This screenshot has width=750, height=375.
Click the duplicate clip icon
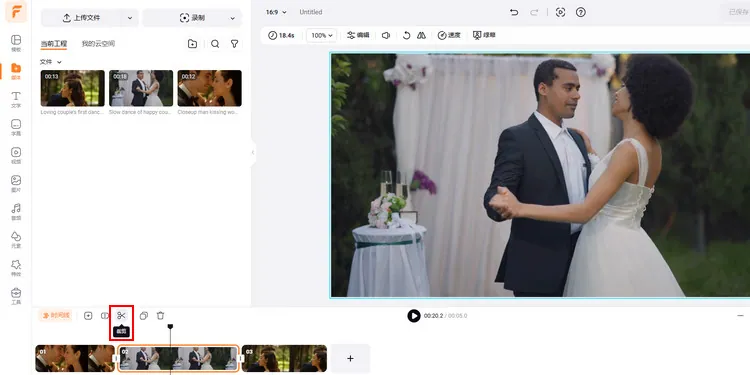tap(143, 316)
